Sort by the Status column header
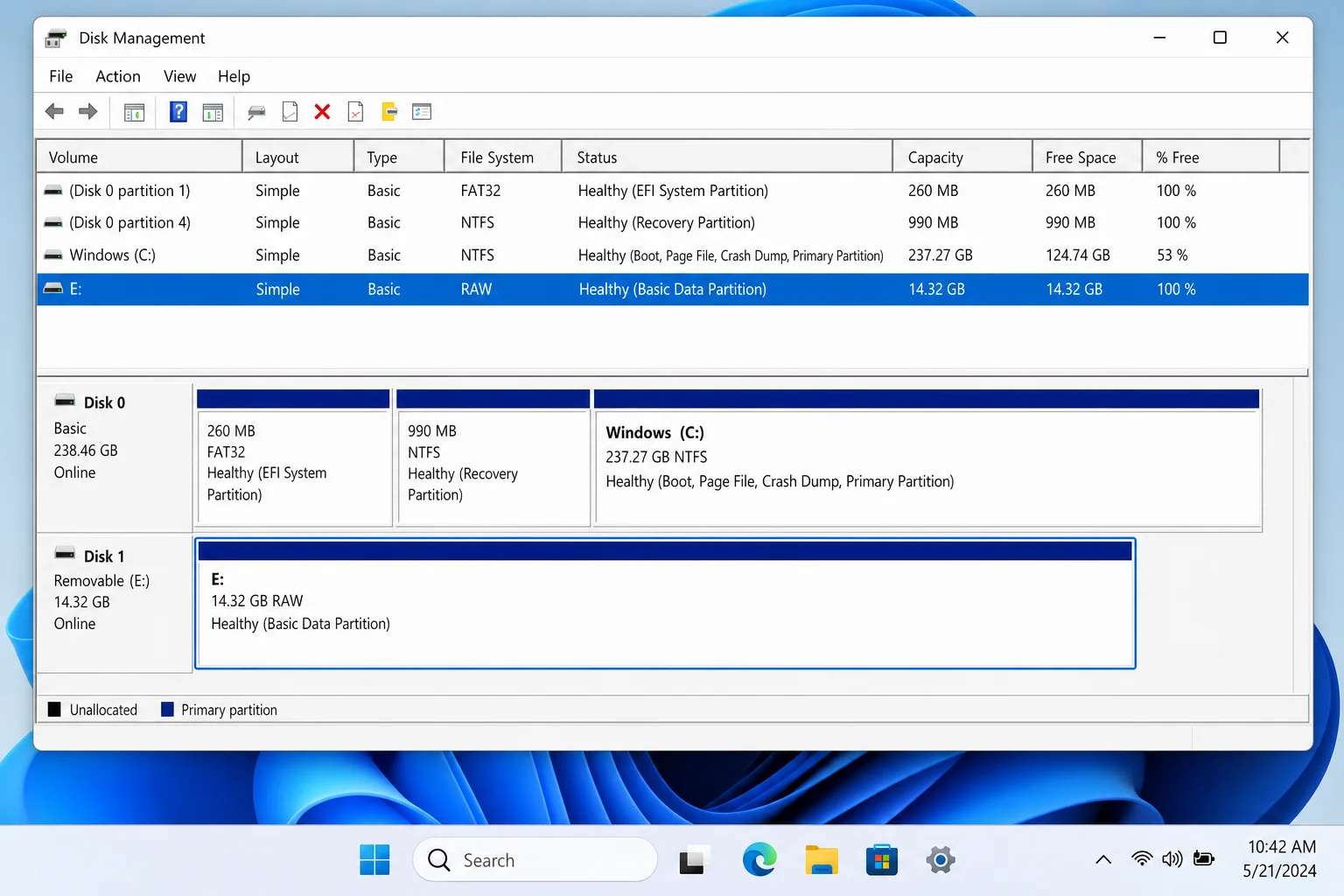Screen dimensions: 1344x896 pos(727,157)
